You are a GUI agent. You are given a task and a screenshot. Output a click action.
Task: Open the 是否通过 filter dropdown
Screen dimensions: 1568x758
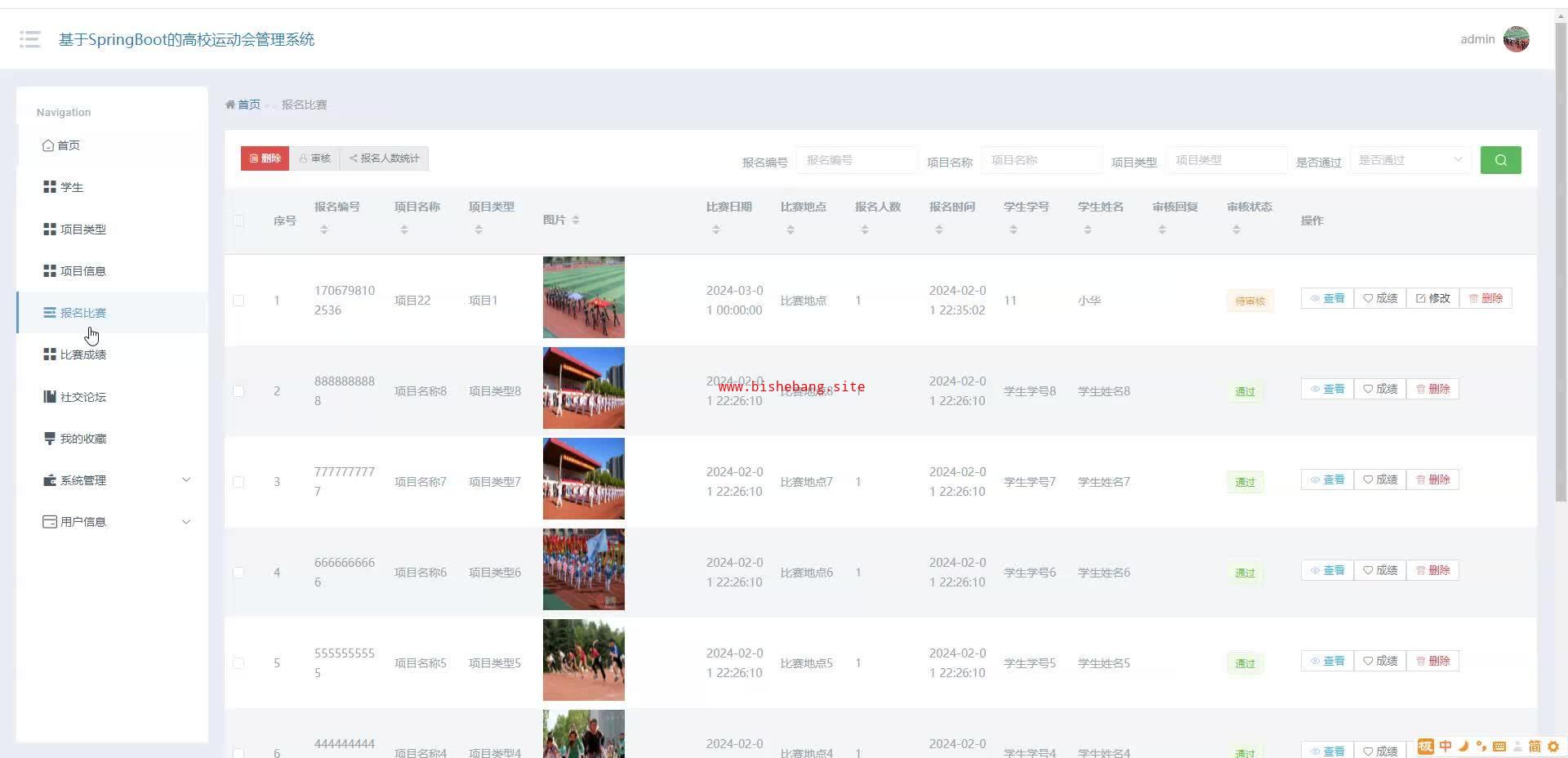1410,160
